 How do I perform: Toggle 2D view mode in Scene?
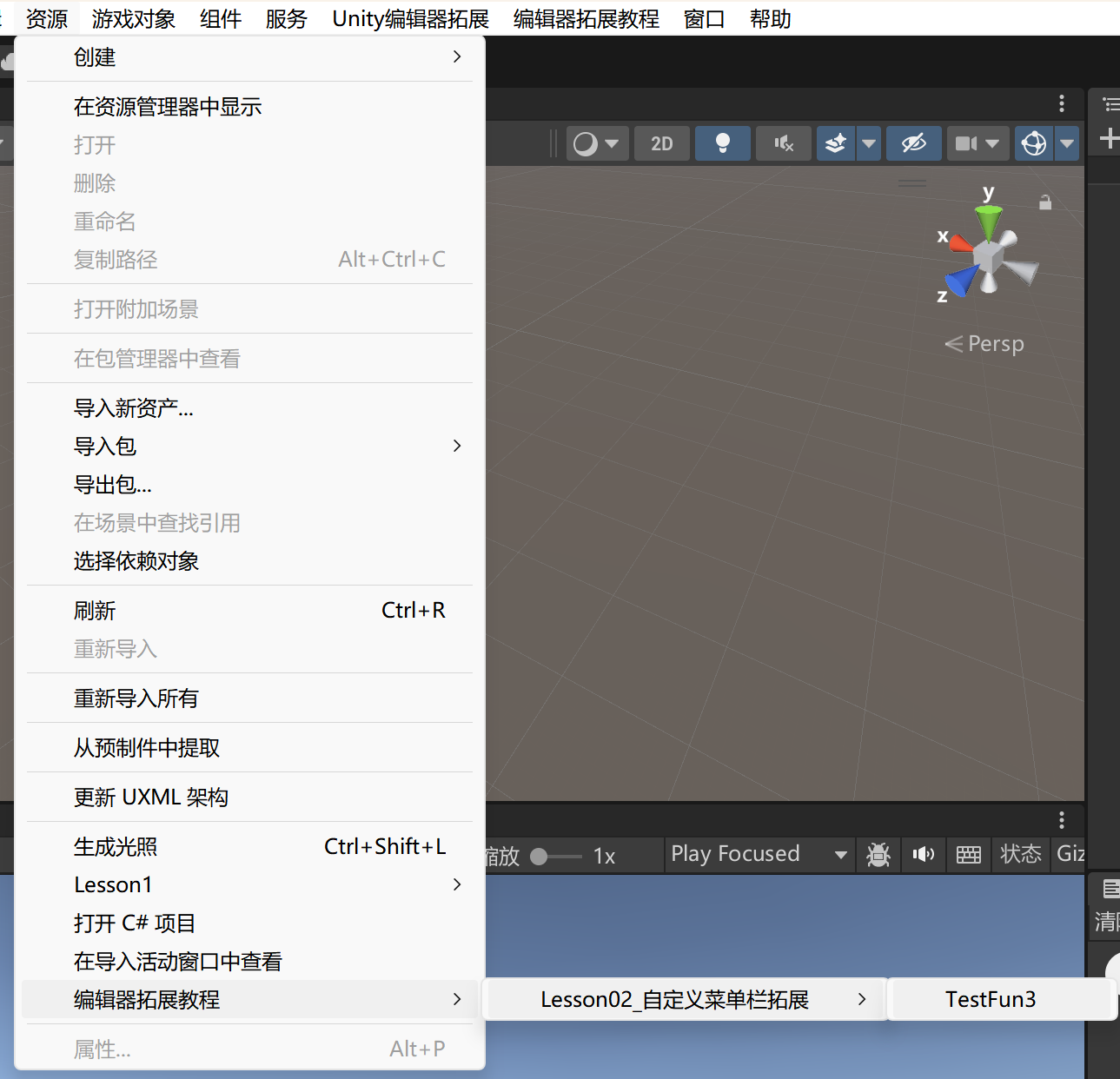662,143
